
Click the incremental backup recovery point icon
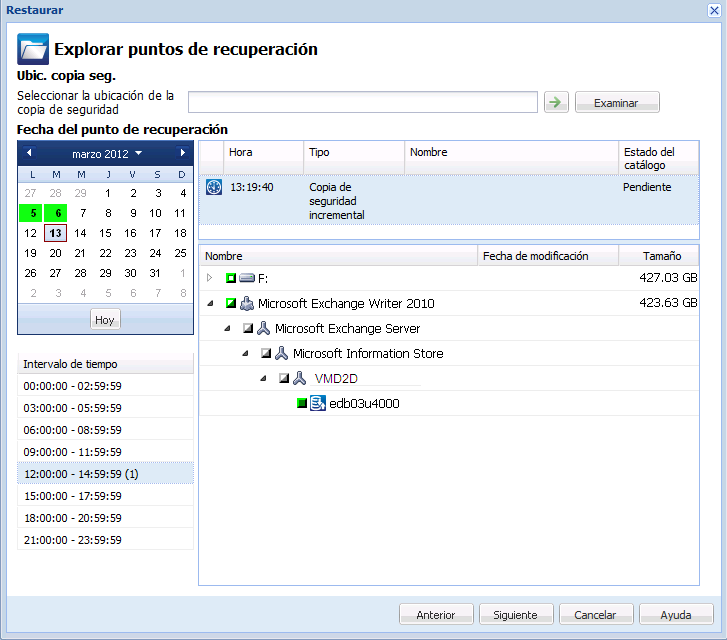[x=213, y=187]
